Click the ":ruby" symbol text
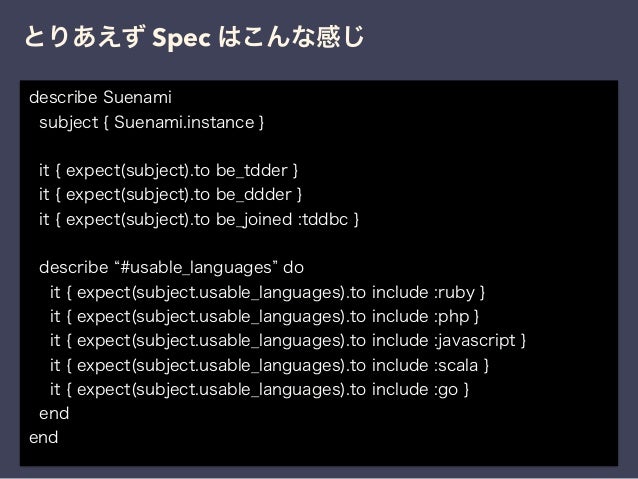The height and width of the screenshot is (479, 638). [x=454, y=293]
